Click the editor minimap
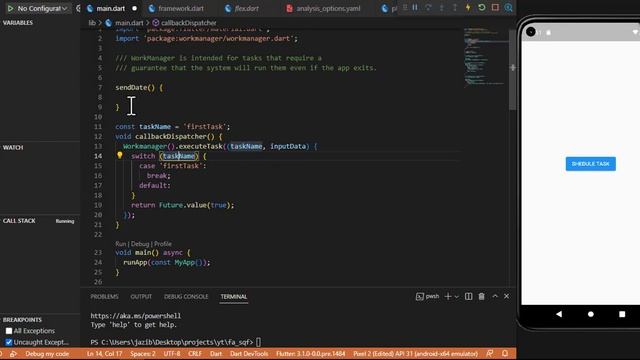The height and width of the screenshot is (360, 640). click(x=485, y=57)
